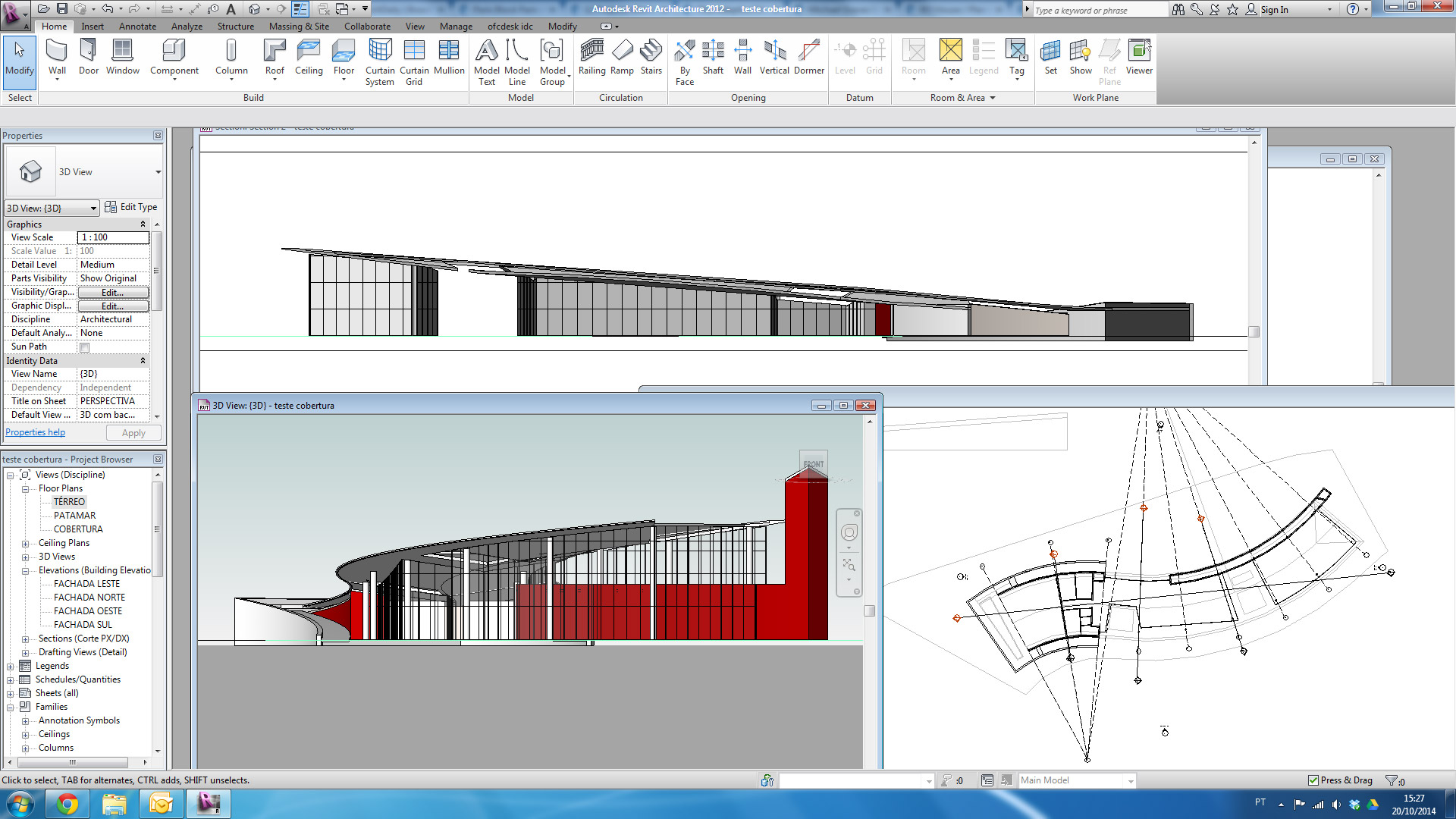Toggle Press & Drag checkbox
This screenshot has height=819, width=1456.
[1313, 780]
